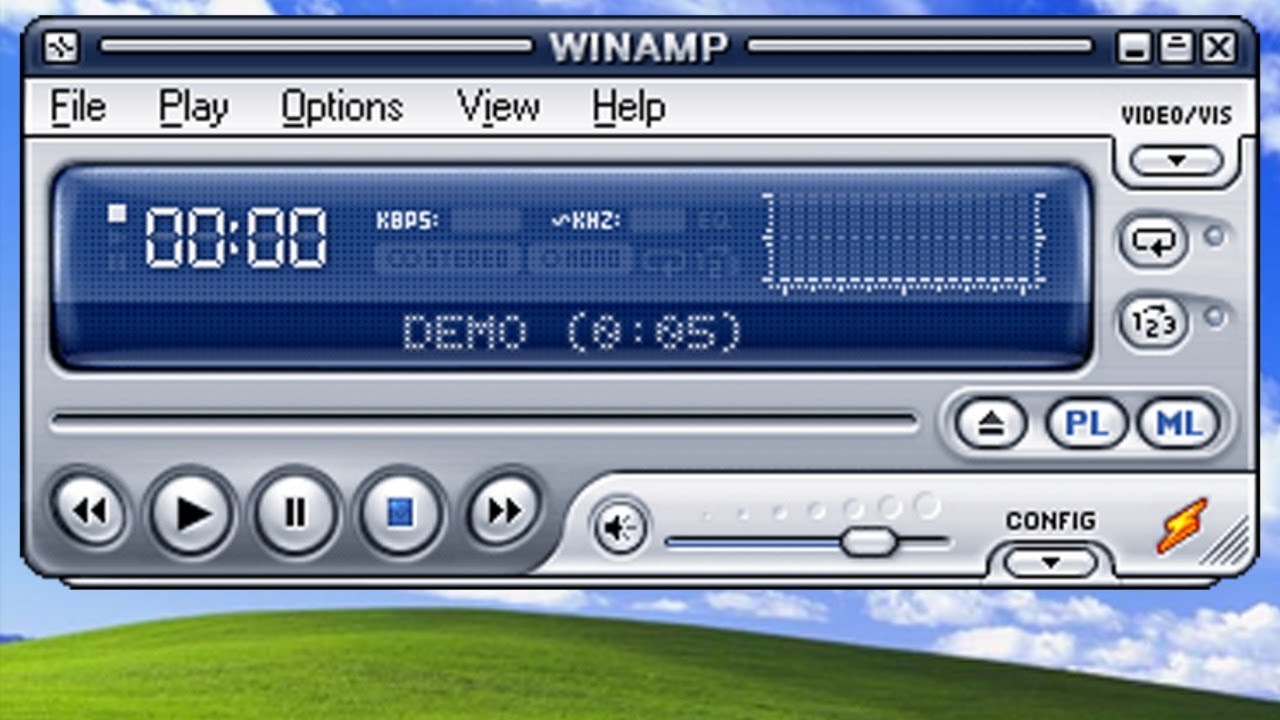Click the 00:00 time display
The width and height of the screenshot is (1280, 720).
(x=236, y=238)
